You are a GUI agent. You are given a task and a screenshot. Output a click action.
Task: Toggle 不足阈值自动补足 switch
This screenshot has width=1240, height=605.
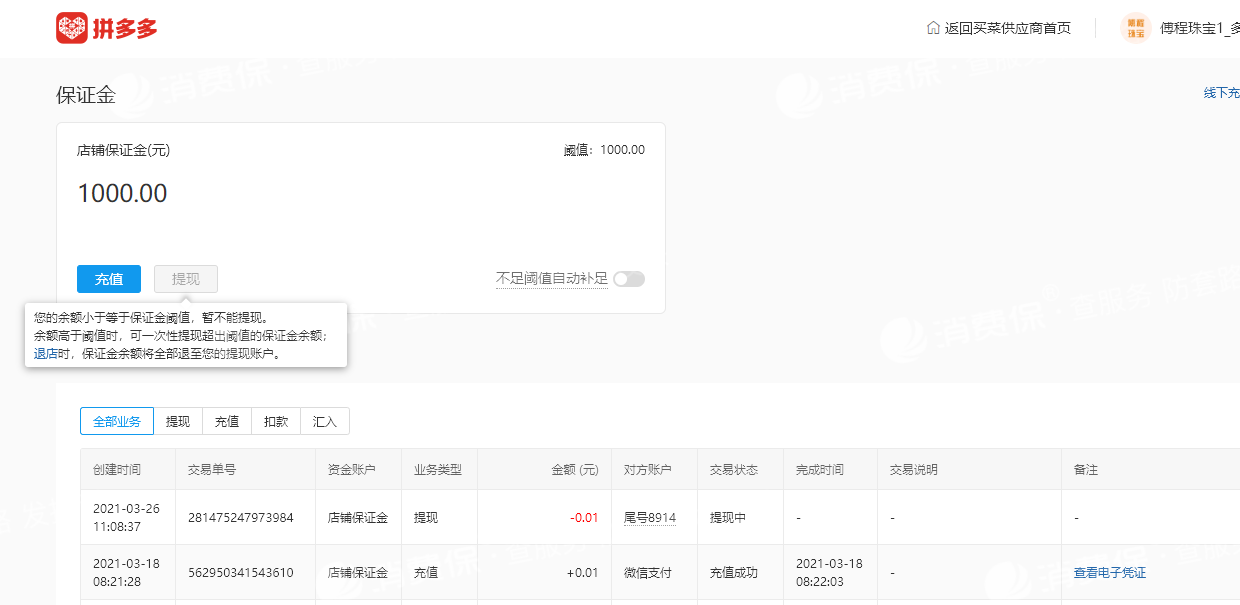(x=629, y=279)
